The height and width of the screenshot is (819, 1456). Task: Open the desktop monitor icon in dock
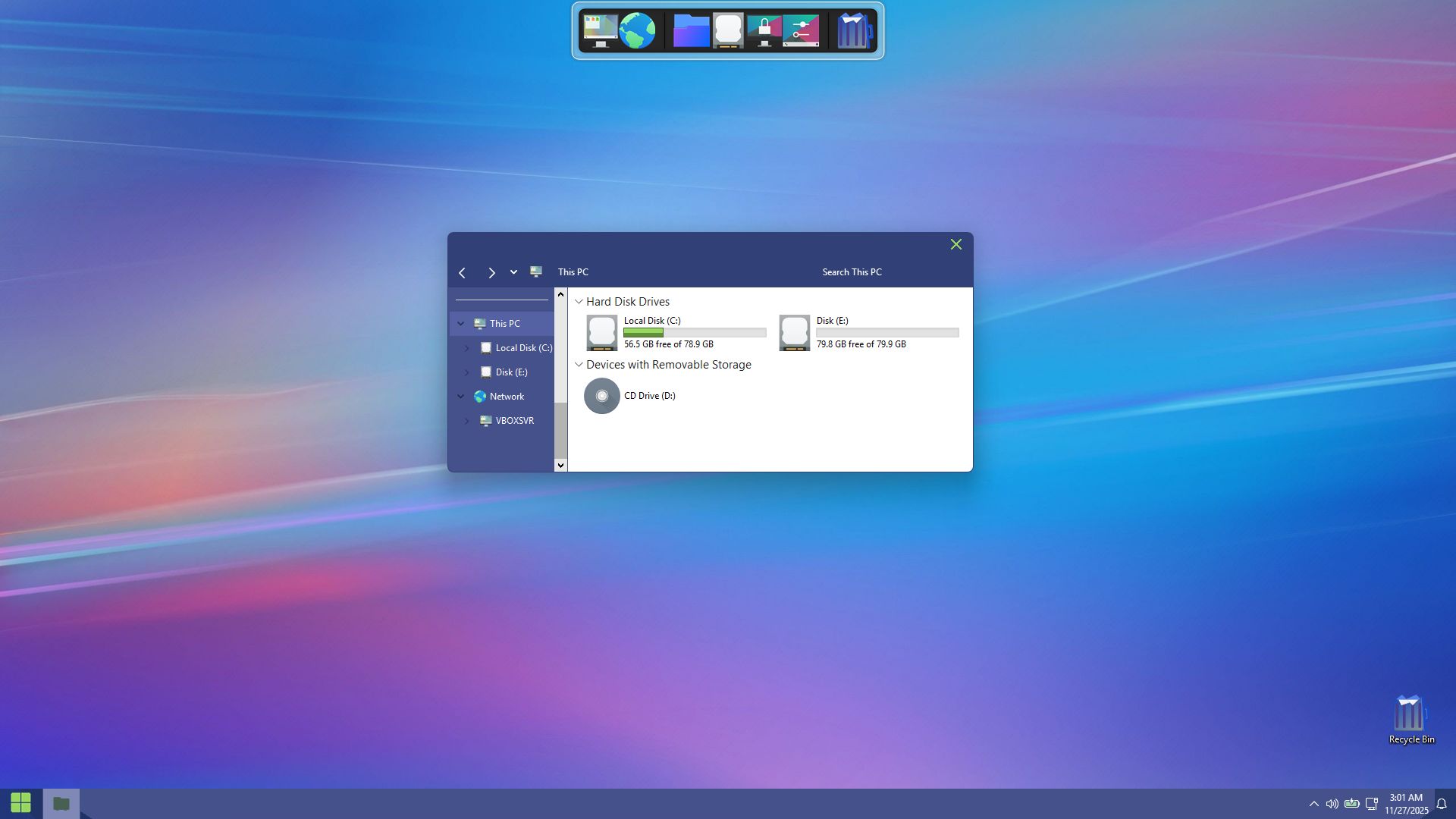point(600,31)
